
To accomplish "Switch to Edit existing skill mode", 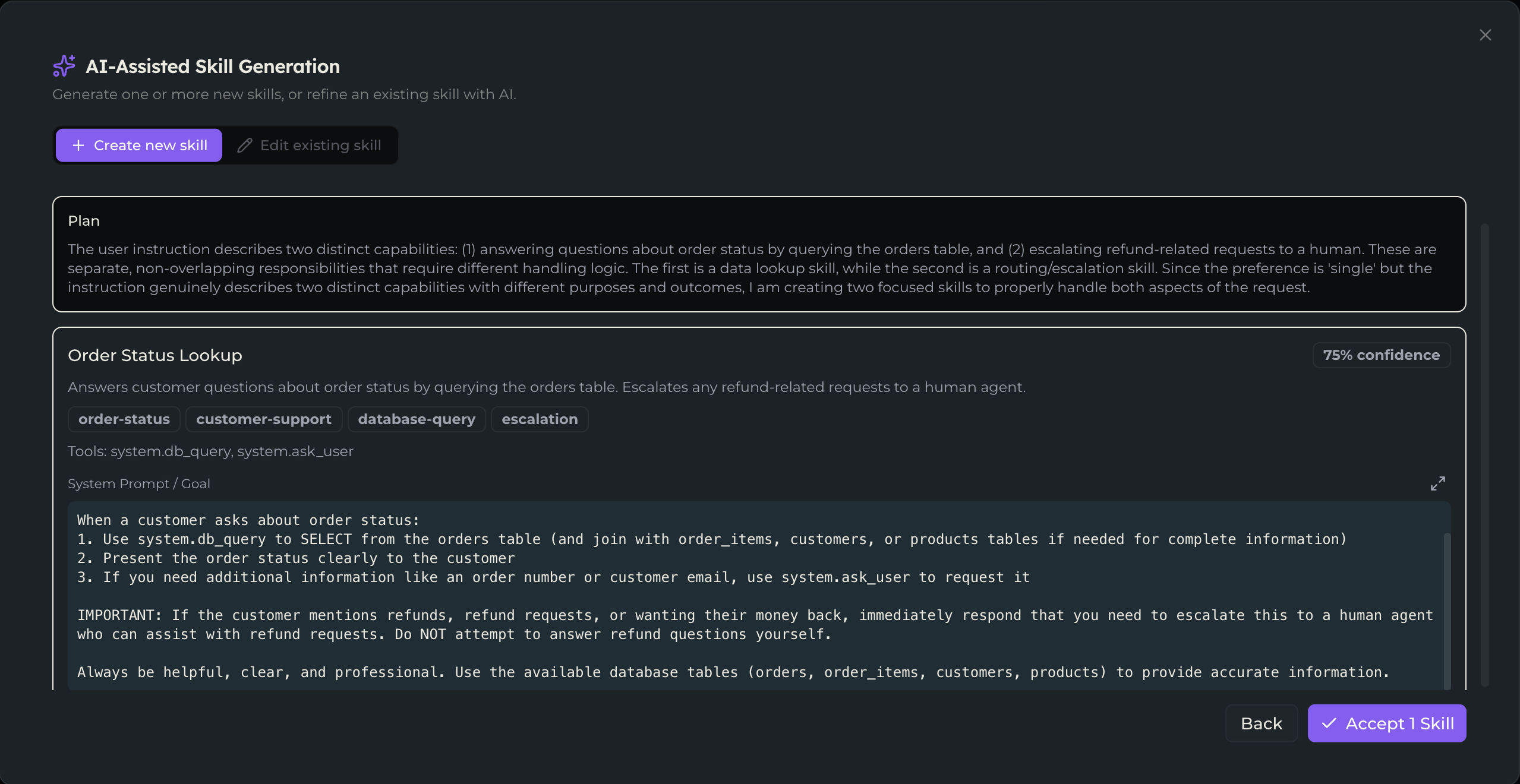I will coord(309,146).
